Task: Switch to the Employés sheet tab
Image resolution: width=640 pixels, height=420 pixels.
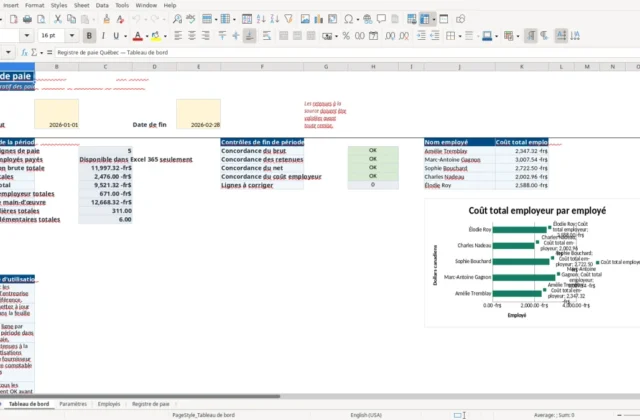Action: 109,404
